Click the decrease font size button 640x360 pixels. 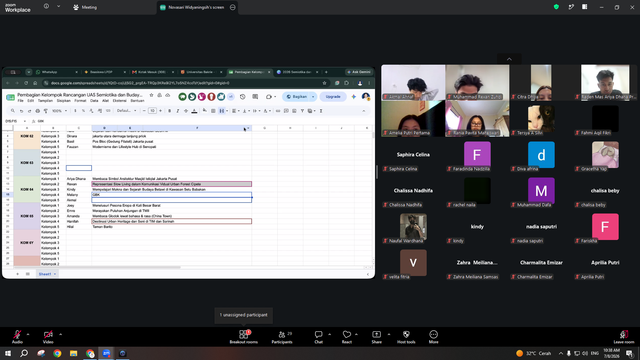(x=144, y=111)
